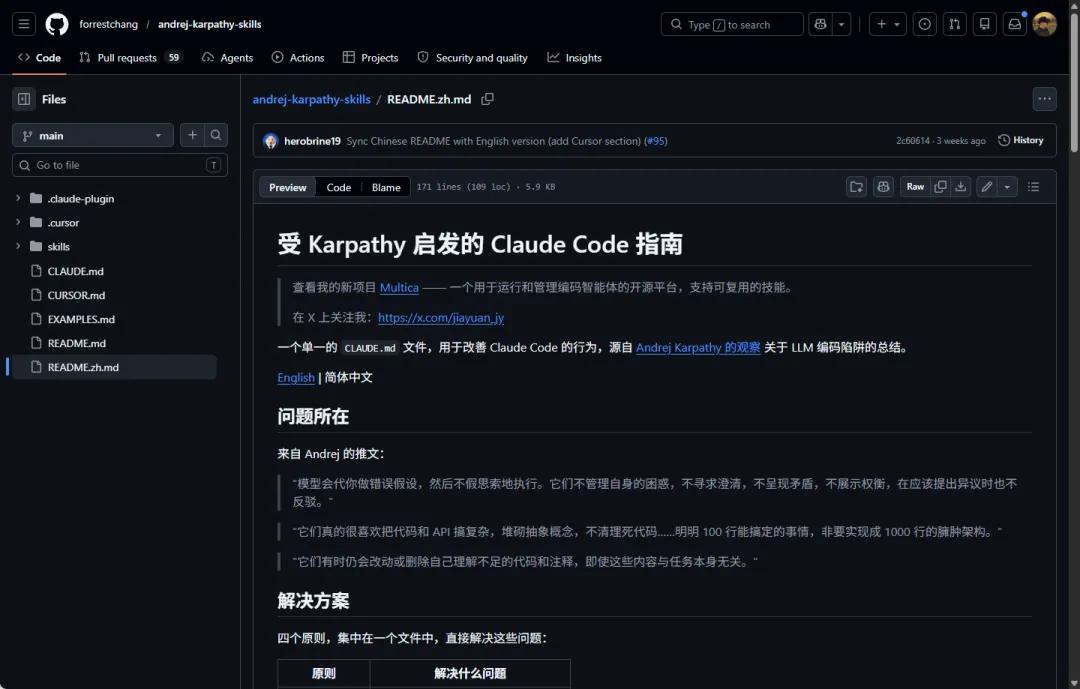Screen dimensions: 1080x689
Task: Expand the .claude-plugin folder
Action: point(18,198)
